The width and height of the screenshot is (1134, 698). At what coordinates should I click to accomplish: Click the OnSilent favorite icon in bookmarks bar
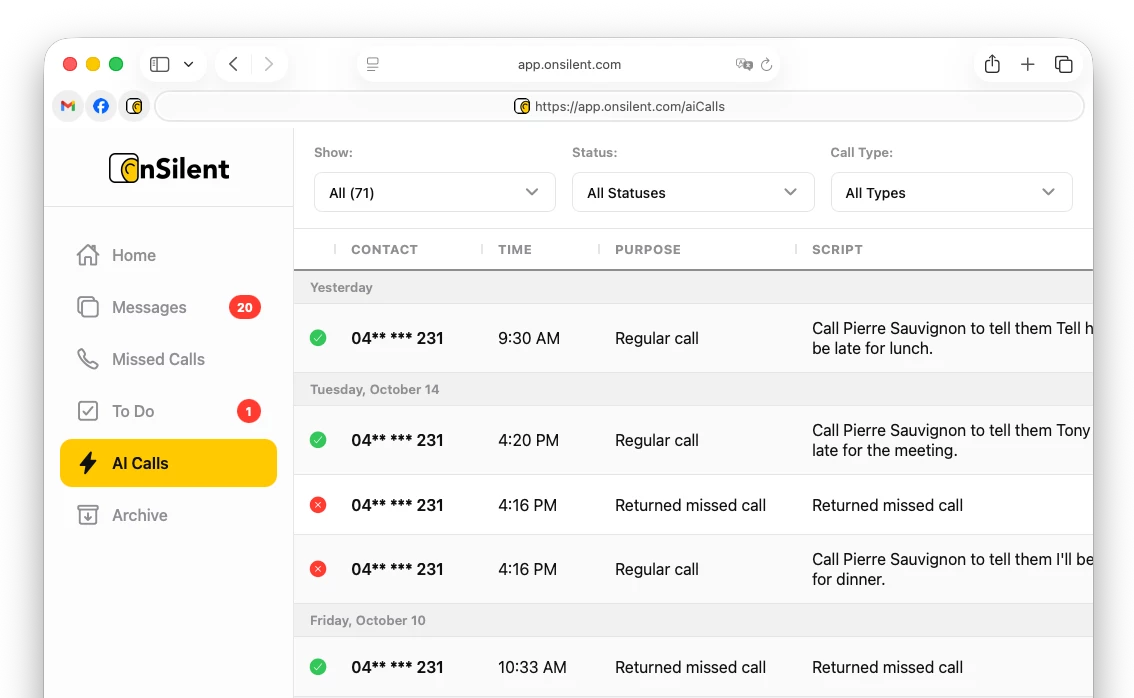tap(134, 106)
